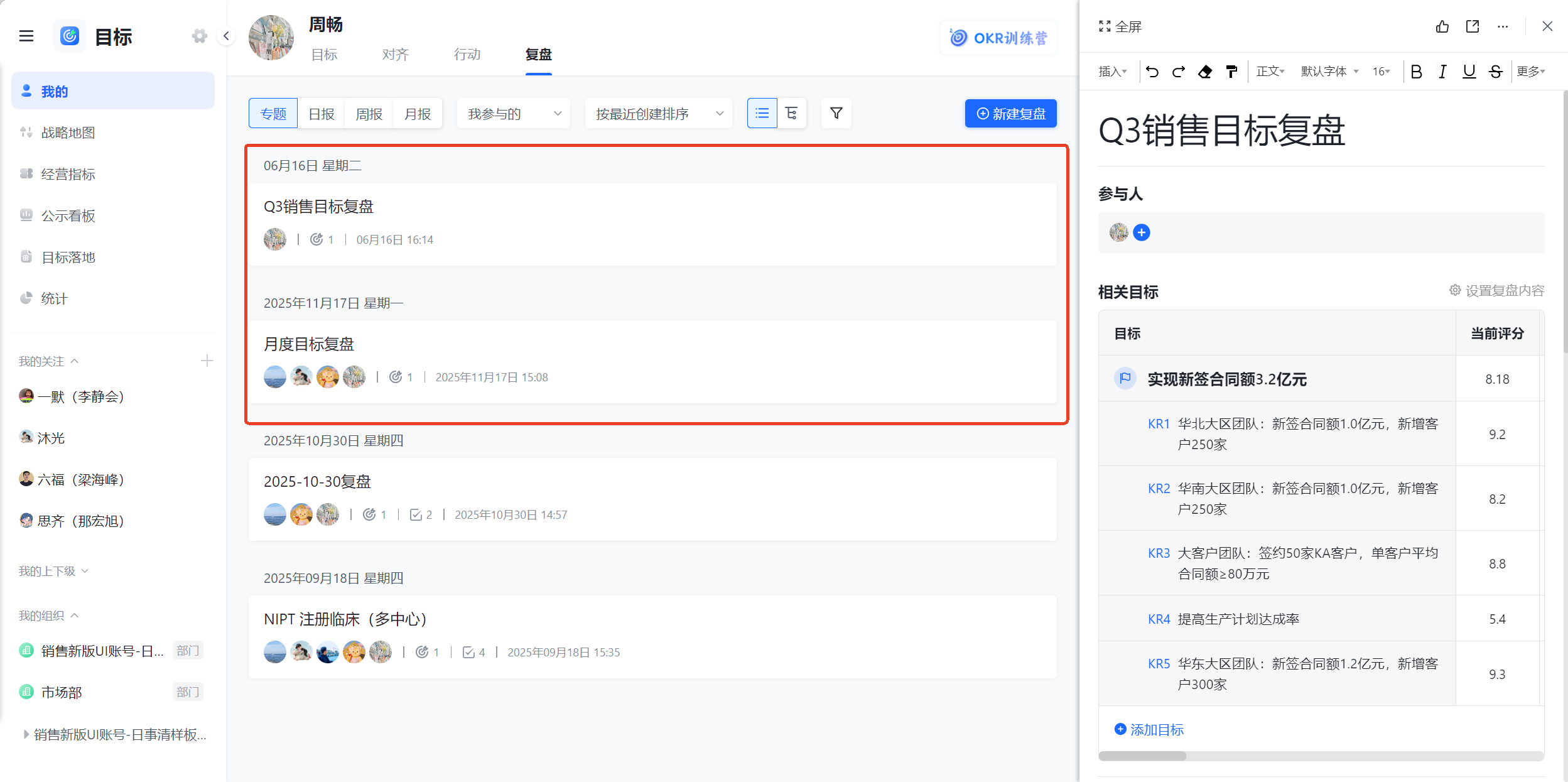
Task: Open the three-dot more options menu
Action: pyautogui.click(x=1503, y=26)
